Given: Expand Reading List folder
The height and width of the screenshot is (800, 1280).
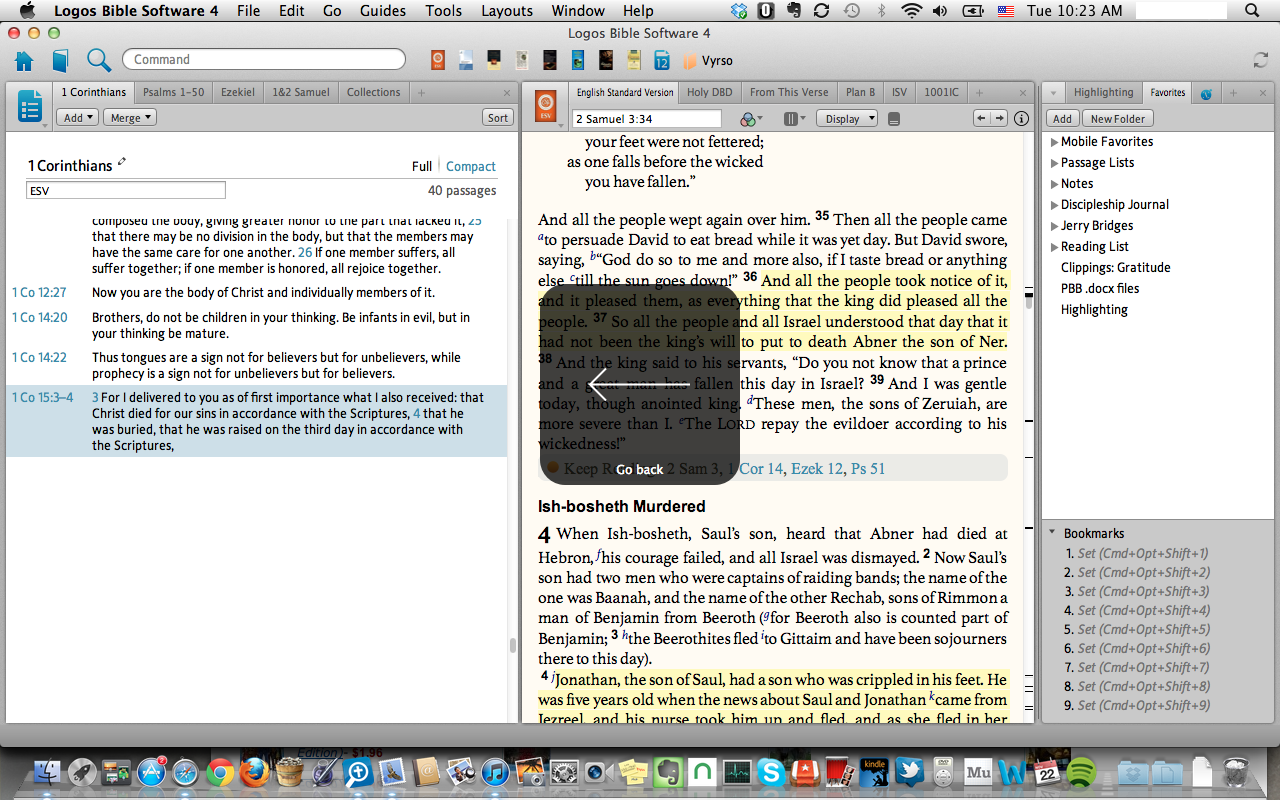Looking at the screenshot, I should click(x=1054, y=247).
